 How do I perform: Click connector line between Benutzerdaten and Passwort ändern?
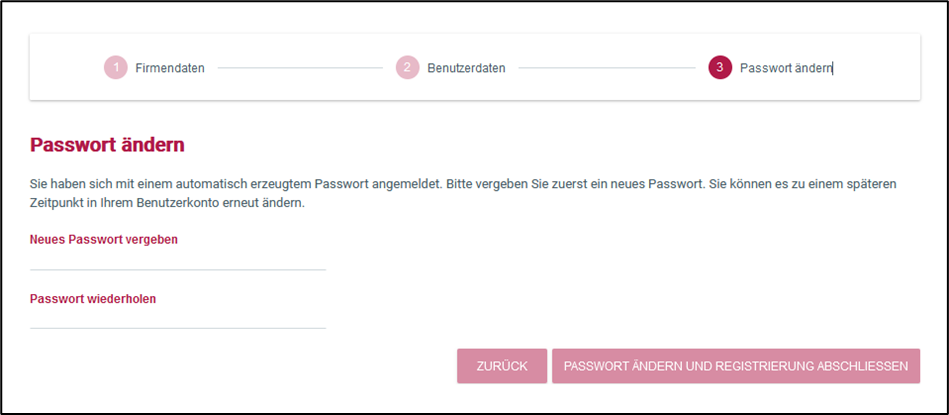[x=606, y=68]
